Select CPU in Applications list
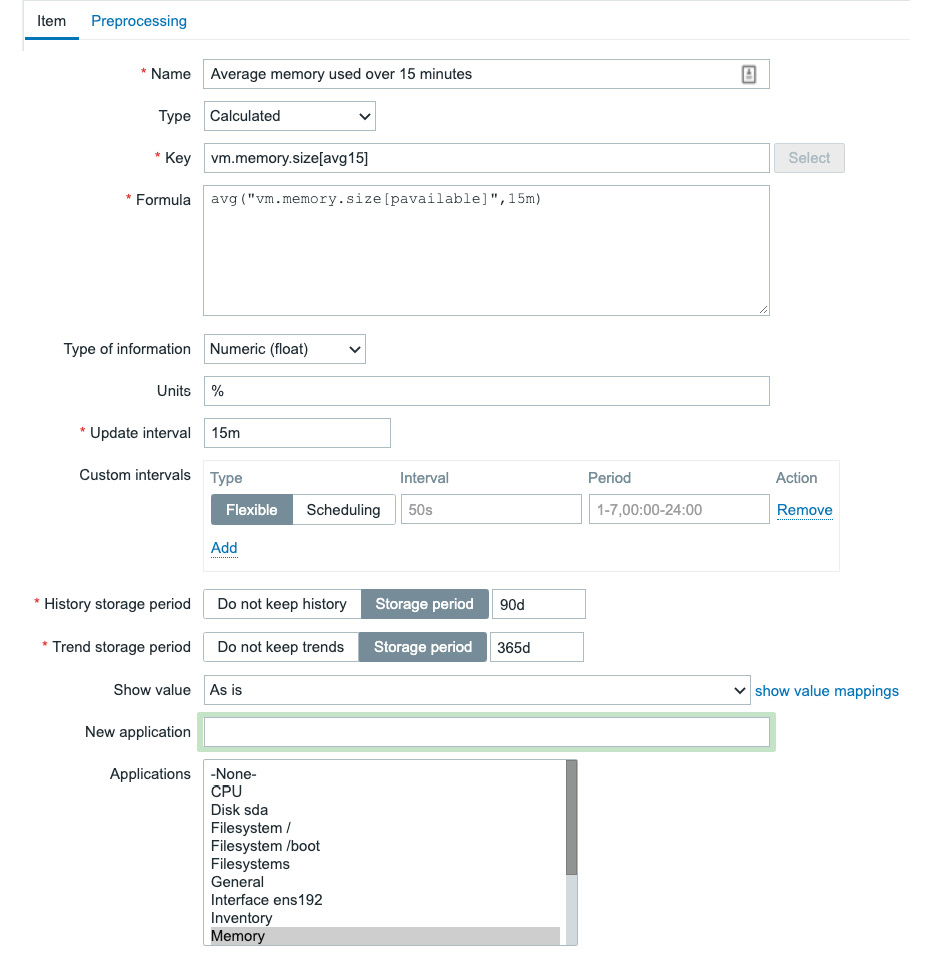Viewport: 931px width, 953px height. tap(385, 792)
